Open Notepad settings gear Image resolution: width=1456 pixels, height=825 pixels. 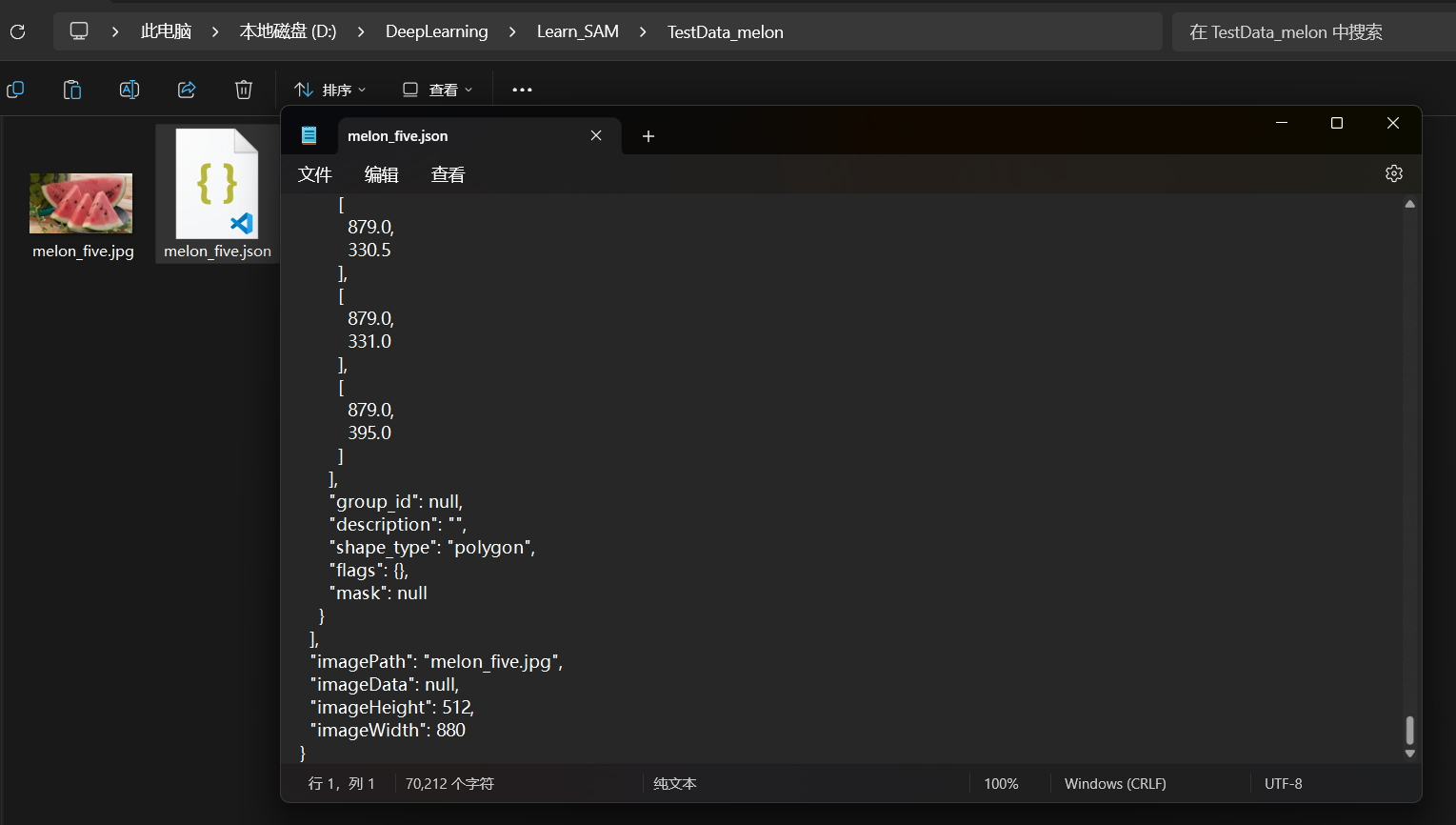tap(1394, 173)
